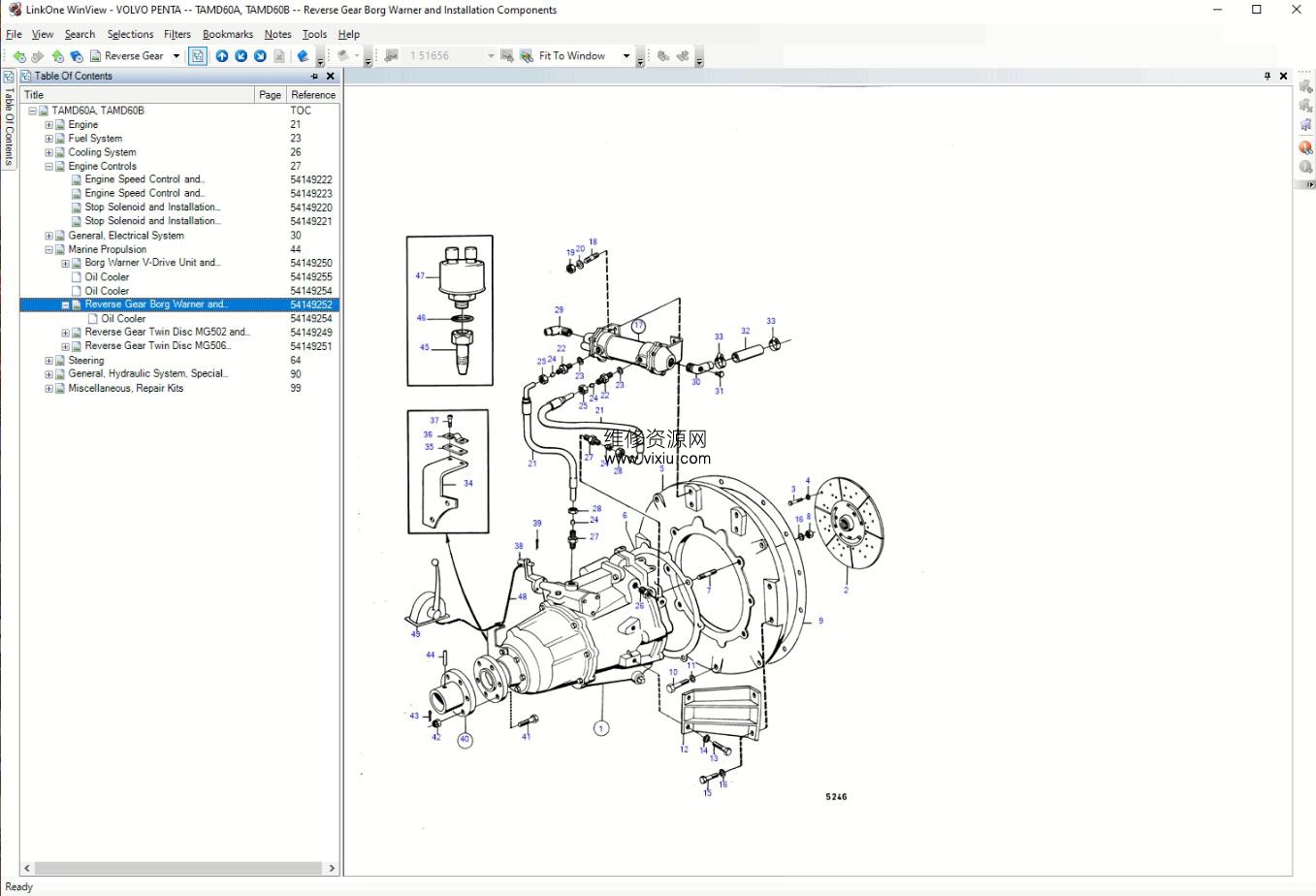The height and width of the screenshot is (896, 1316).
Task: Expand General, Hydraulic System, Special node
Action: tap(48, 374)
